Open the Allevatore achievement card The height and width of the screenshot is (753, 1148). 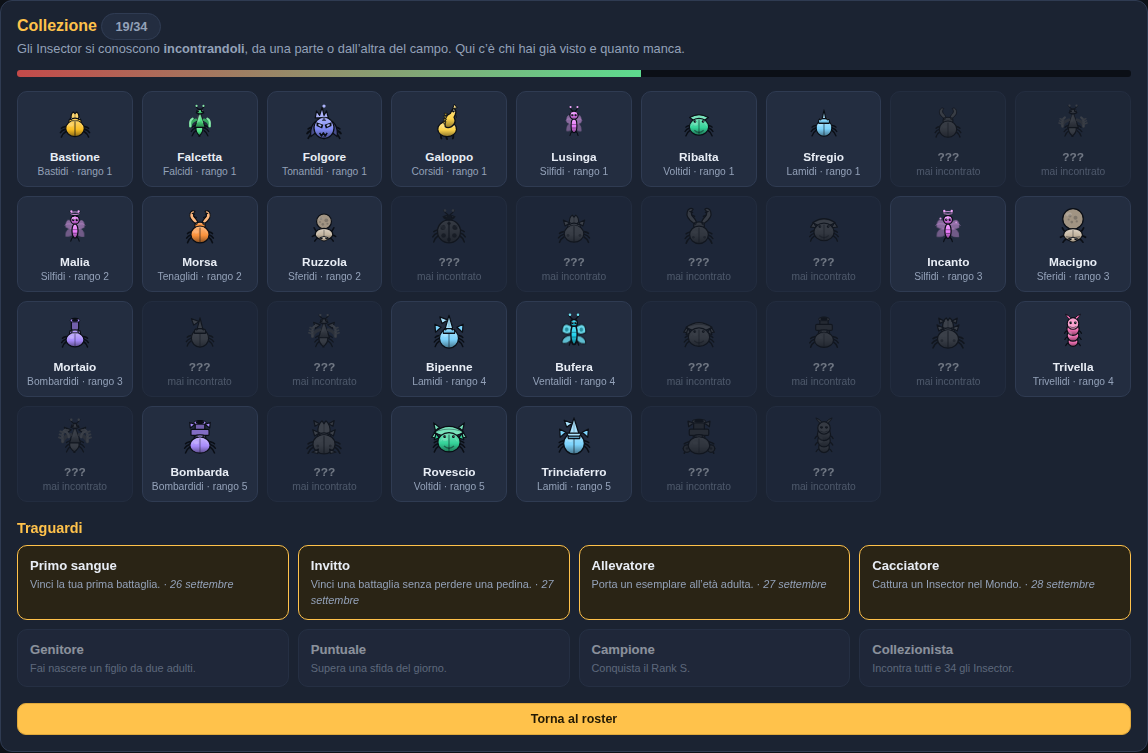(x=714, y=582)
